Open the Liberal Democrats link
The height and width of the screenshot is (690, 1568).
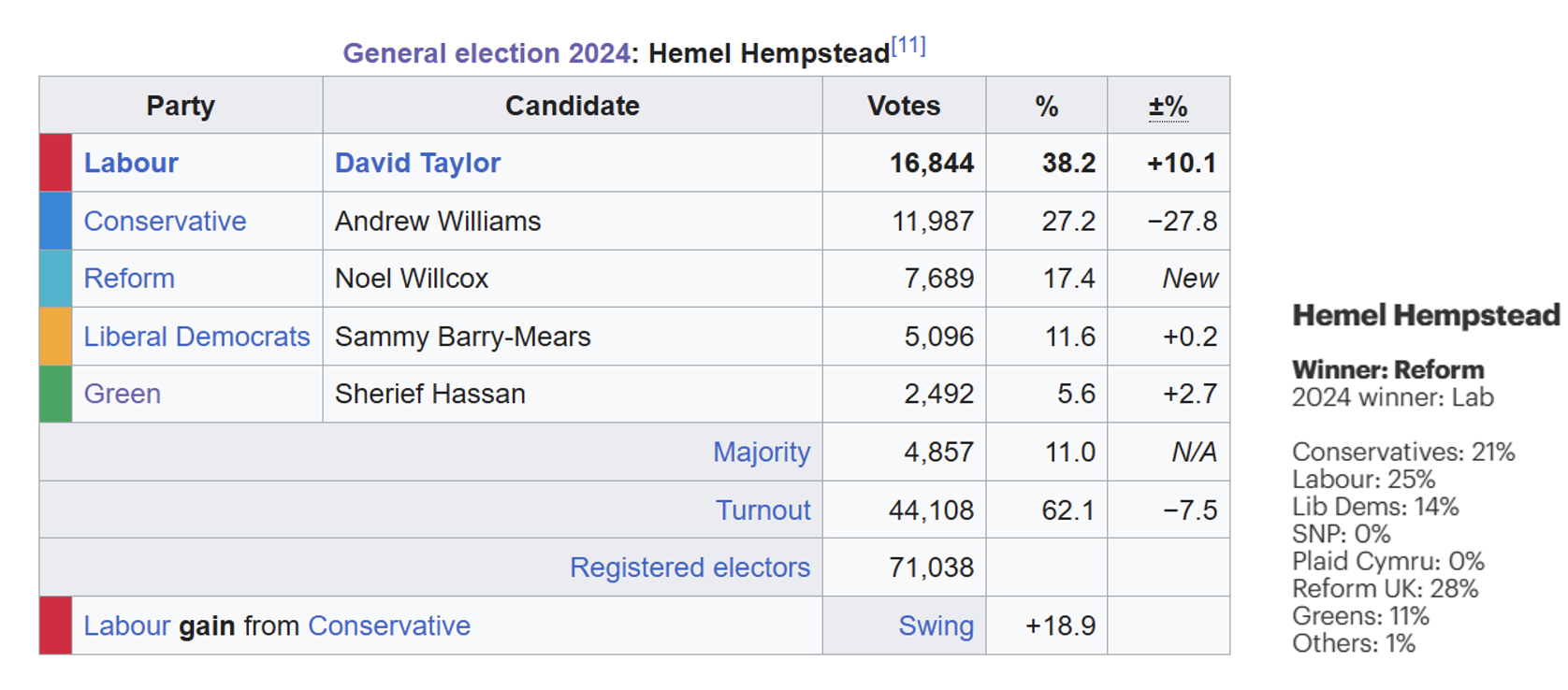click(x=196, y=337)
